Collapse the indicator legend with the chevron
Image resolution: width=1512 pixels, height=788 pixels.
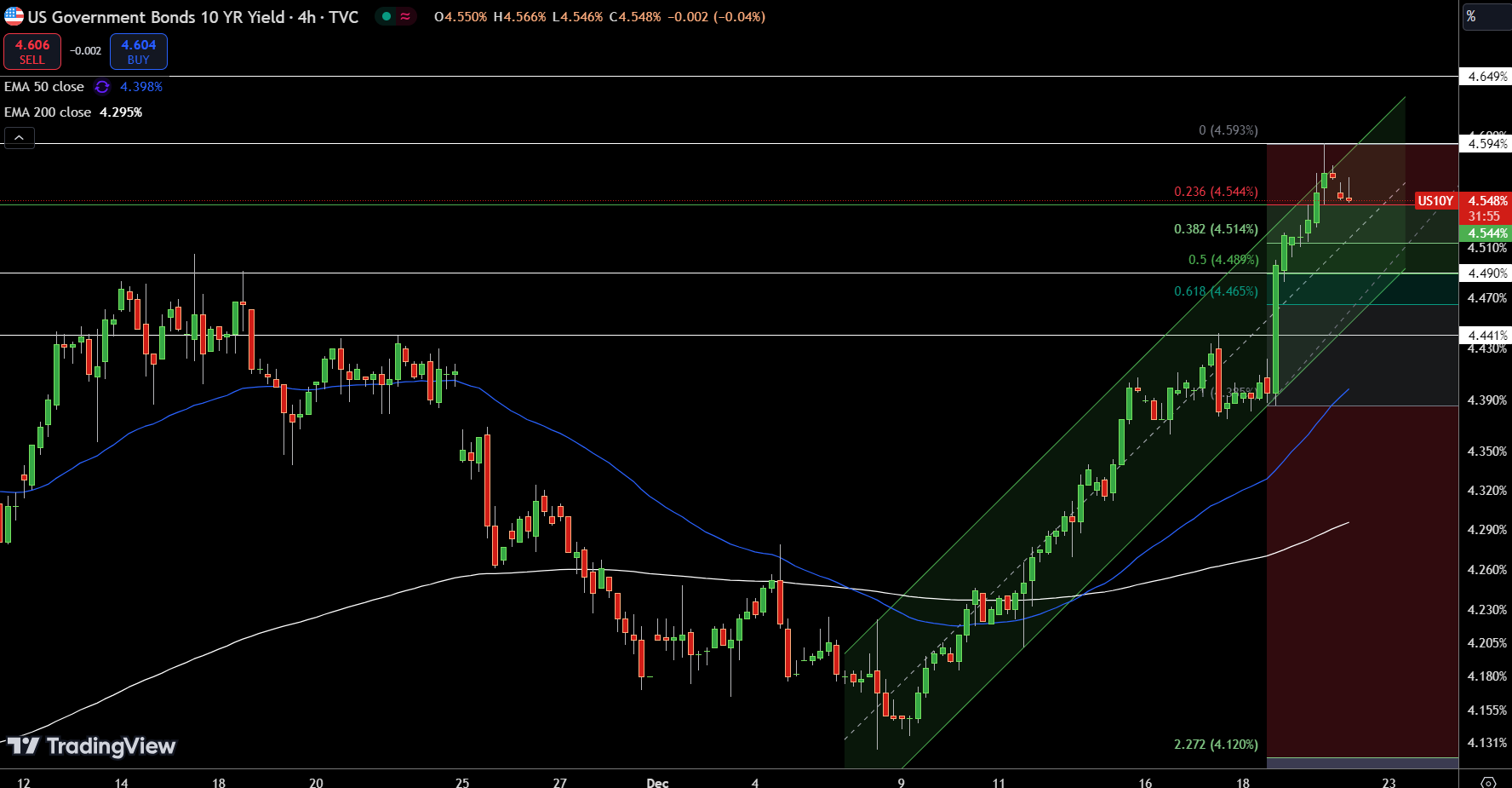point(19,137)
